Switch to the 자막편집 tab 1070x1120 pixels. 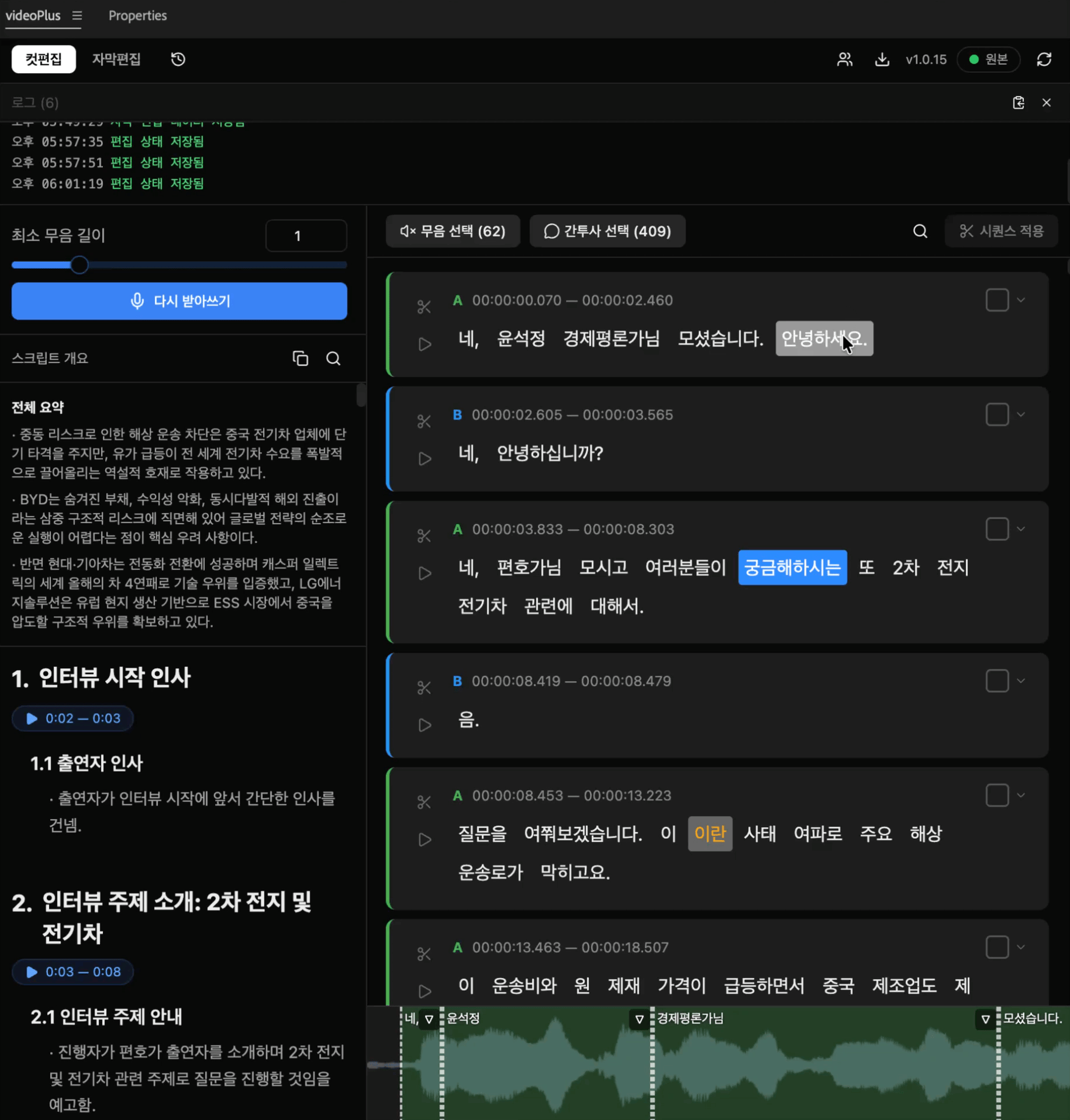point(116,59)
